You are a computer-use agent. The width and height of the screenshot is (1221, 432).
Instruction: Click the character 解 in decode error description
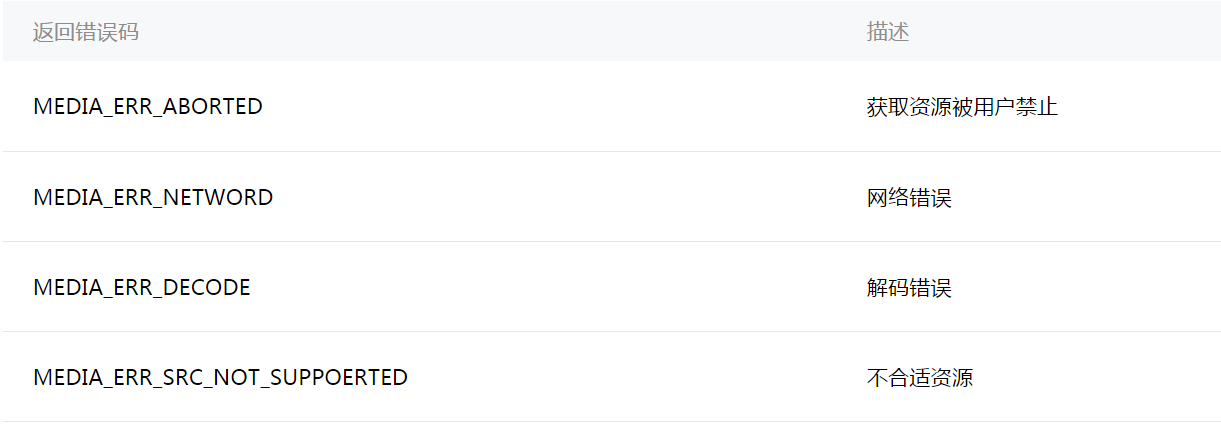[877, 288]
